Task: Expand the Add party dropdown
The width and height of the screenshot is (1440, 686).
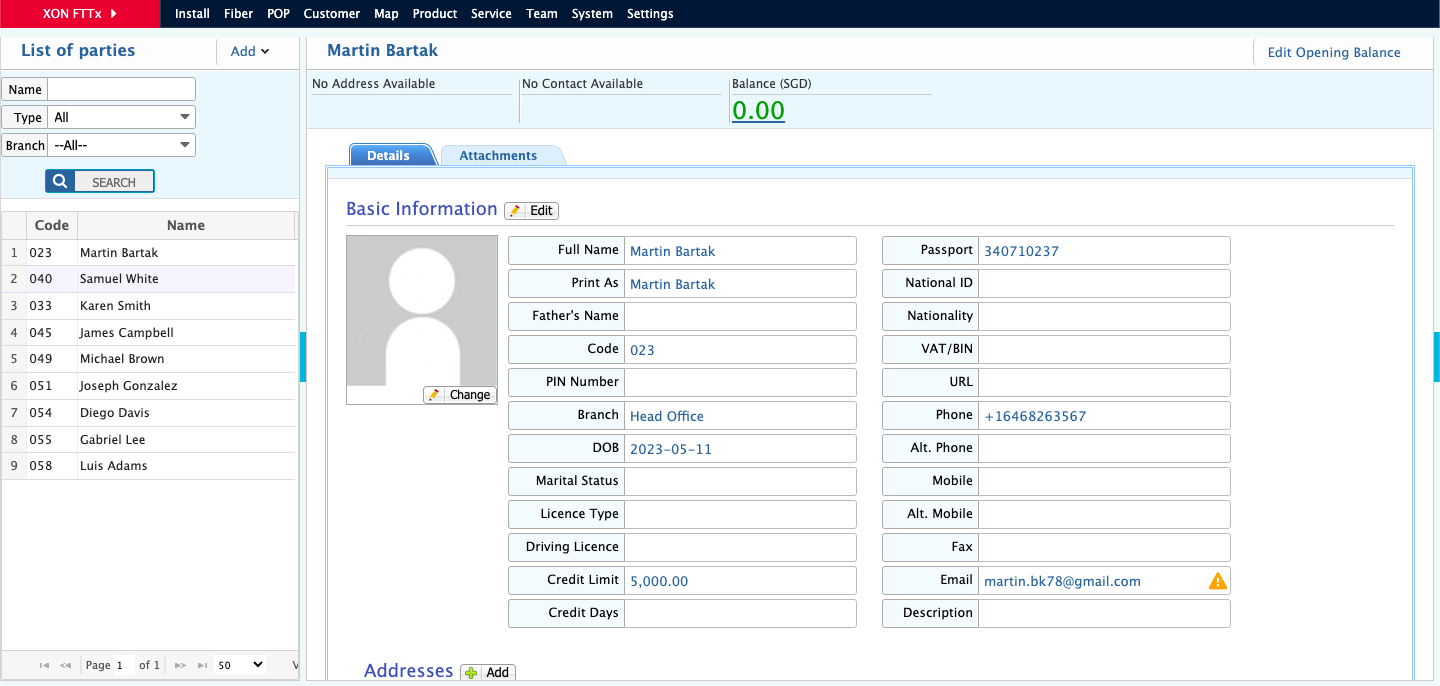Action: 250,51
